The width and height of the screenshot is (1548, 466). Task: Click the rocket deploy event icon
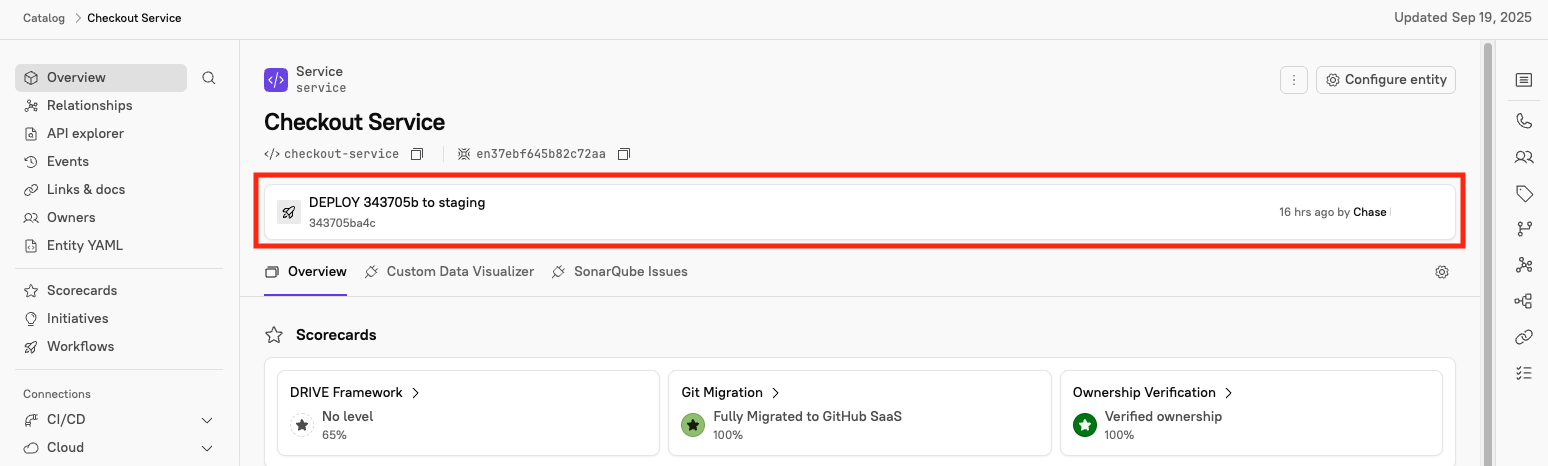pyautogui.click(x=289, y=212)
